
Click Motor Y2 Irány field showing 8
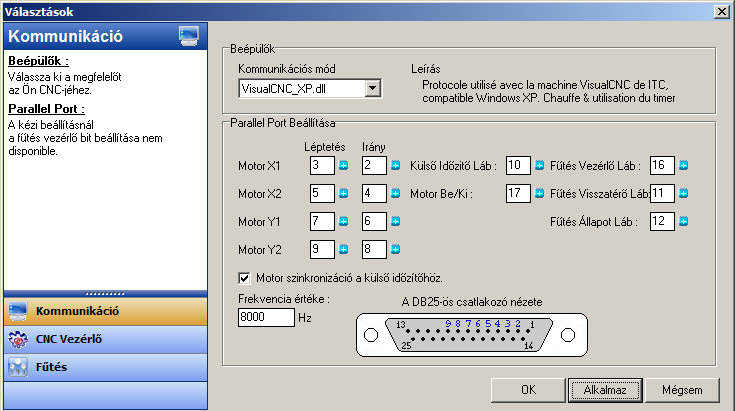click(x=374, y=250)
